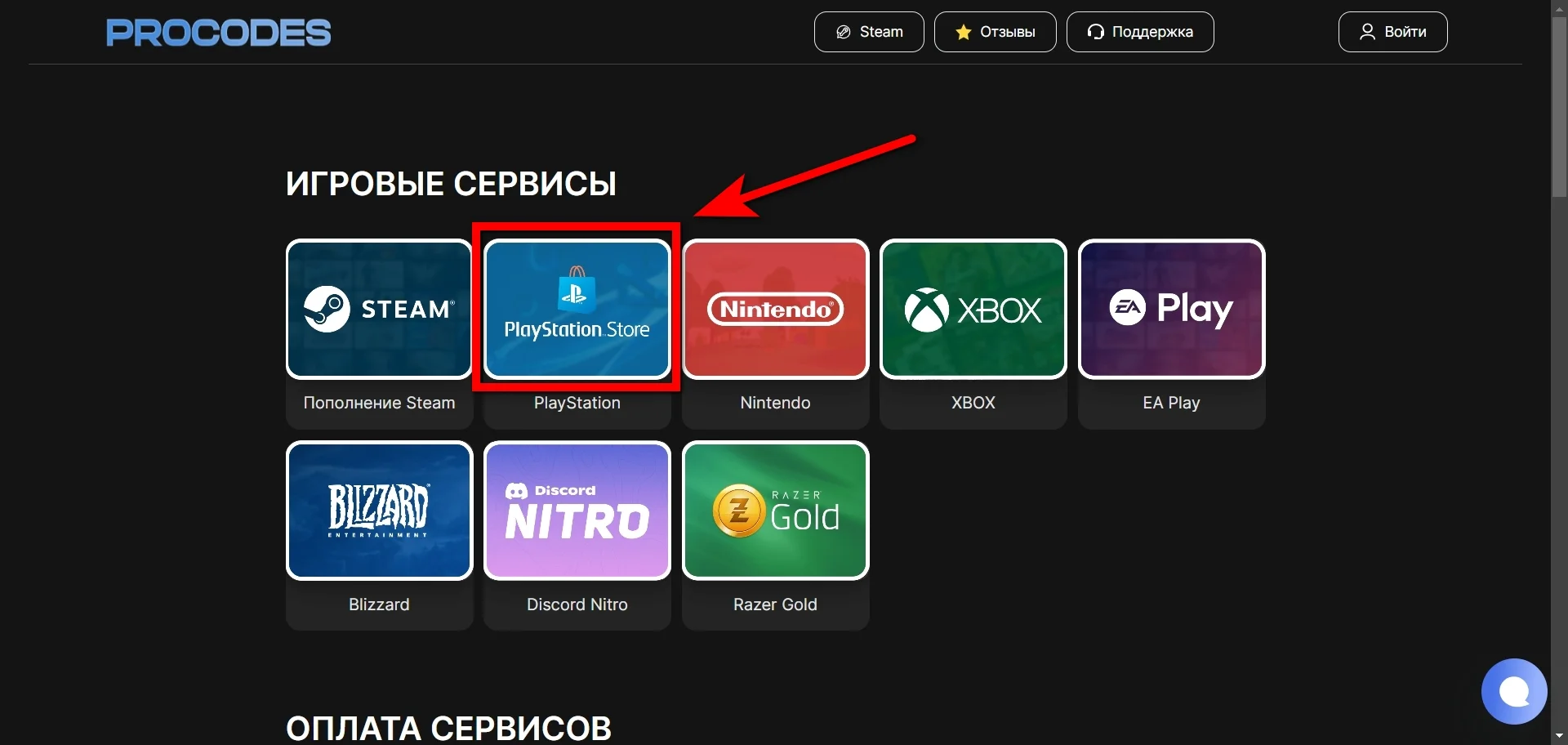The width and height of the screenshot is (1568, 745).
Task: Click the star icon in Отзывы
Action: point(964,32)
